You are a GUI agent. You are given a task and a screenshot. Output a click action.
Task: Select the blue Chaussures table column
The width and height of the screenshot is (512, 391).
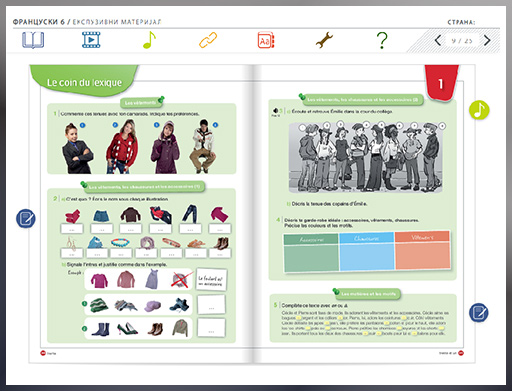click(x=366, y=251)
